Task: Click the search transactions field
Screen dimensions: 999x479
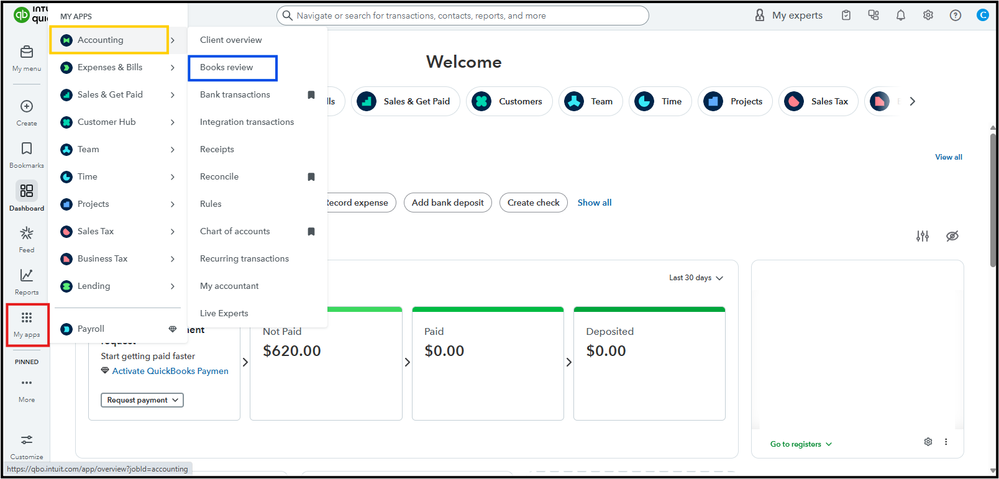Action: pos(463,16)
